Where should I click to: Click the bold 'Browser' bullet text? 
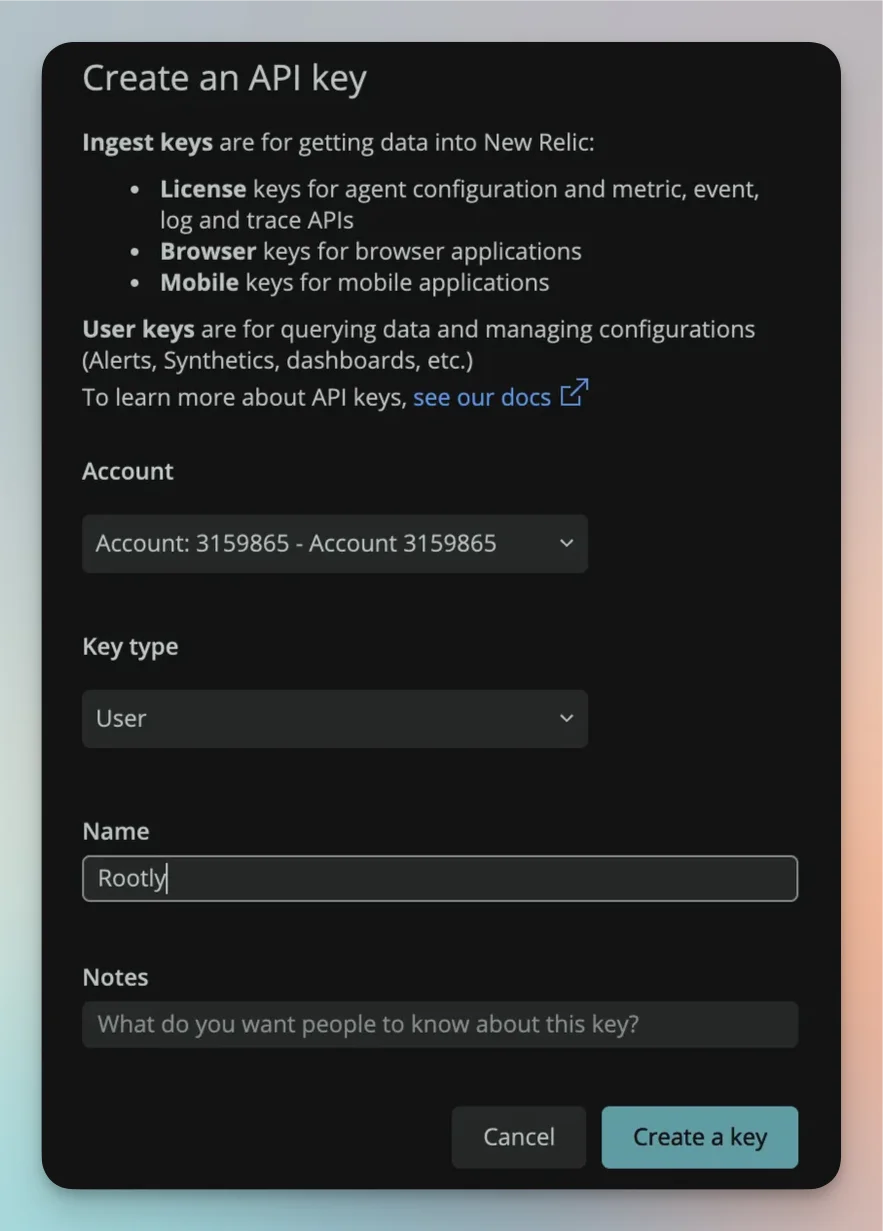coord(208,251)
